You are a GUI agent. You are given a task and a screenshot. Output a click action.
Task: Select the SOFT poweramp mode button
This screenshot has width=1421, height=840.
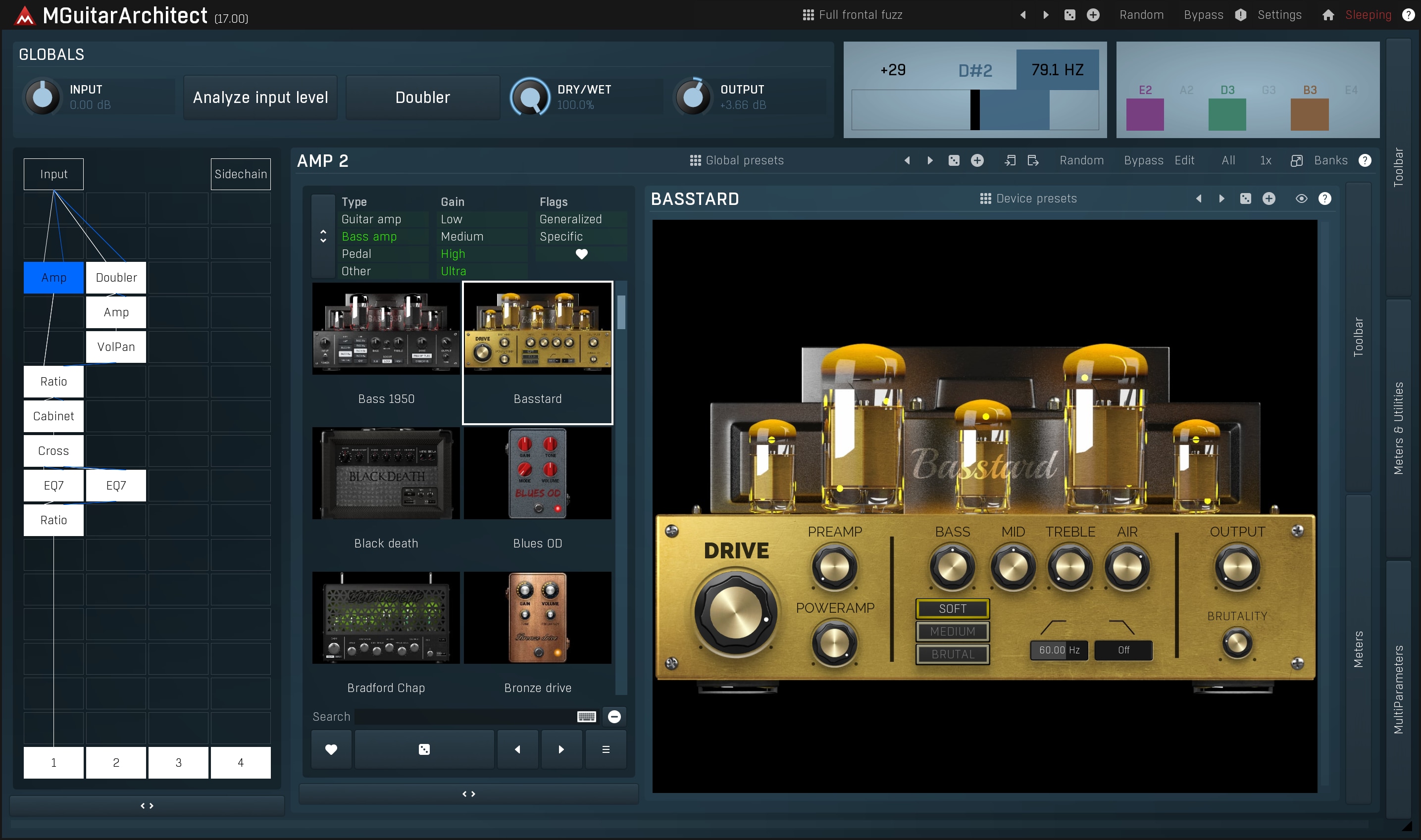pos(950,608)
